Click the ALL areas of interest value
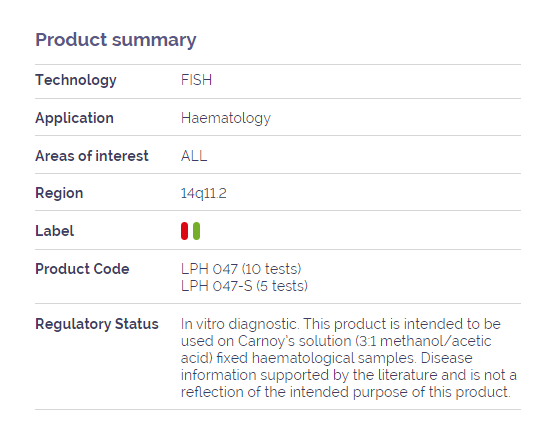The height and width of the screenshot is (430, 538). click(x=194, y=156)
